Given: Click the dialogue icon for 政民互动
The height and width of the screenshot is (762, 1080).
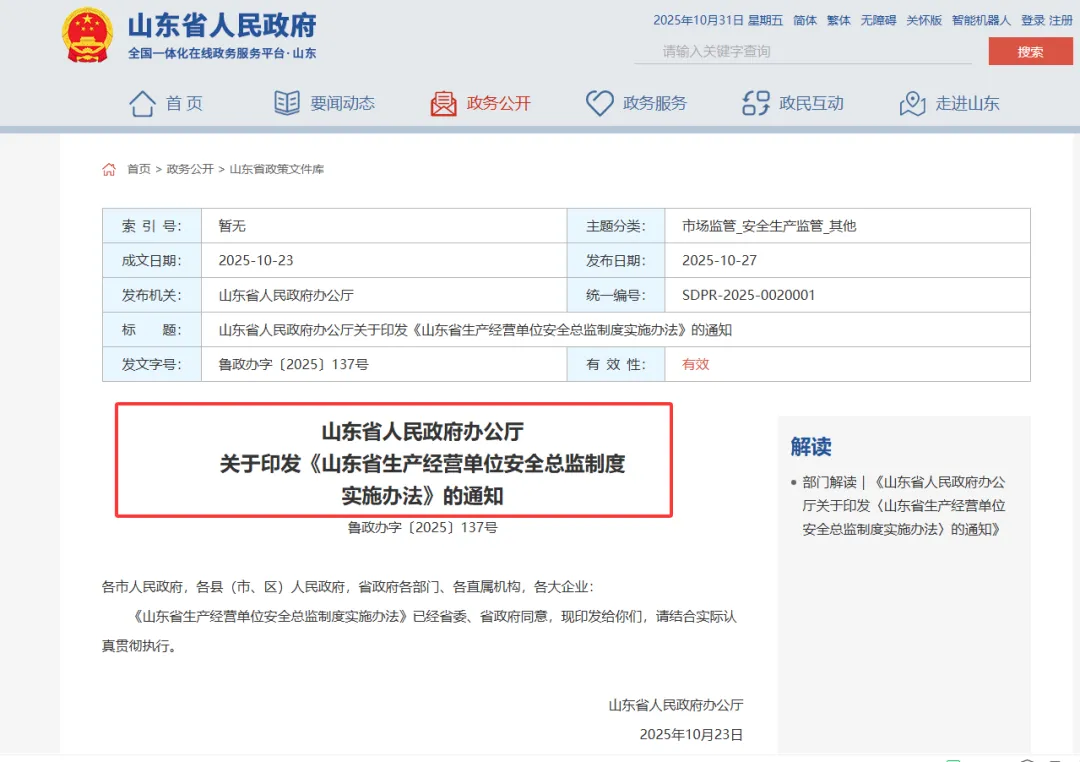Looking at the screenshot, I should [x=755, y=101].
